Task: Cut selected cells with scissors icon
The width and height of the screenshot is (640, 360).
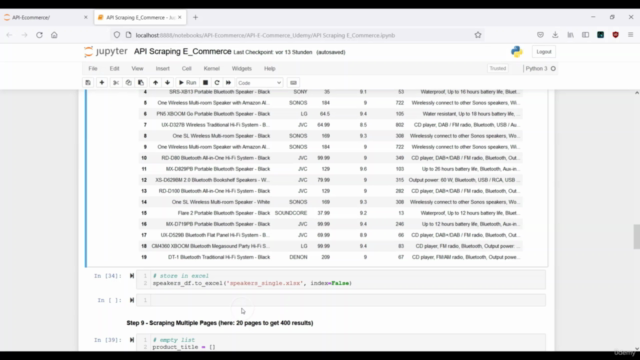Action: (x=116, y=82)
